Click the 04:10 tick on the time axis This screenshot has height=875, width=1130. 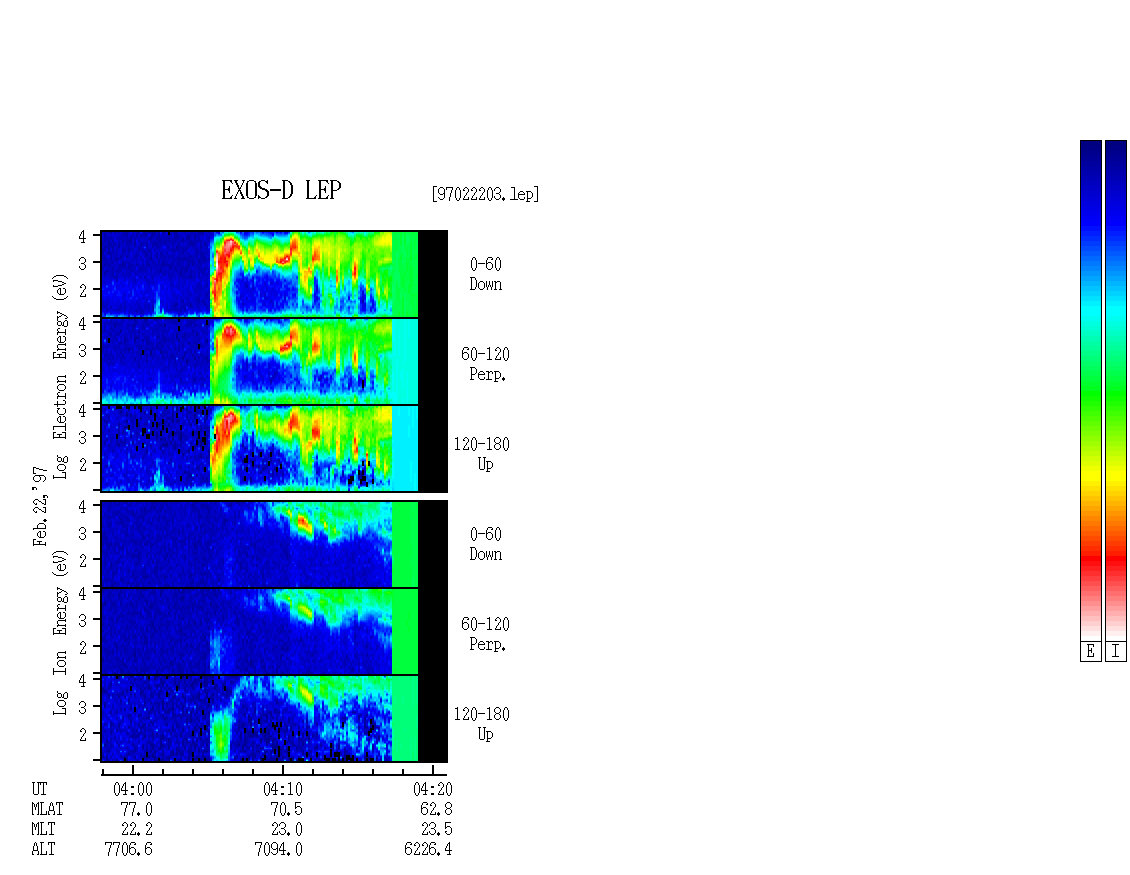click(282, 769)
